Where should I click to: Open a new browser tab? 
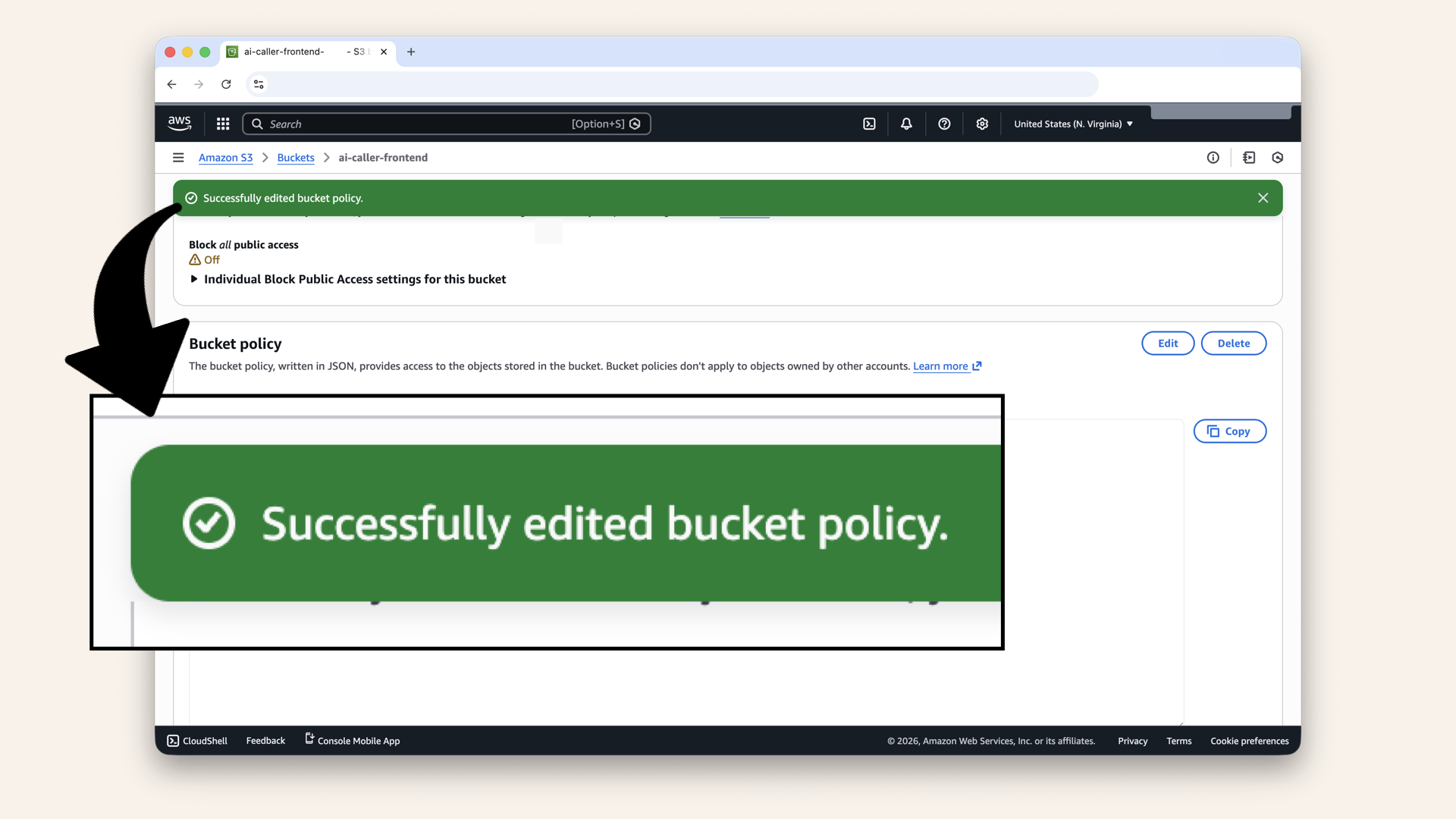coord(411,52)
